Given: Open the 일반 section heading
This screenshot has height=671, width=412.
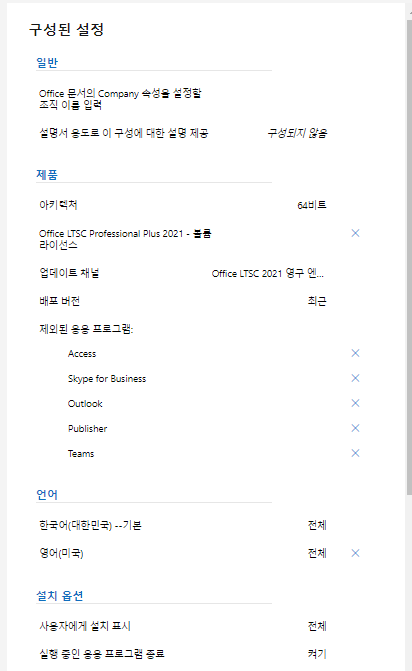Looking at the screenshot, I should [47, 62].
